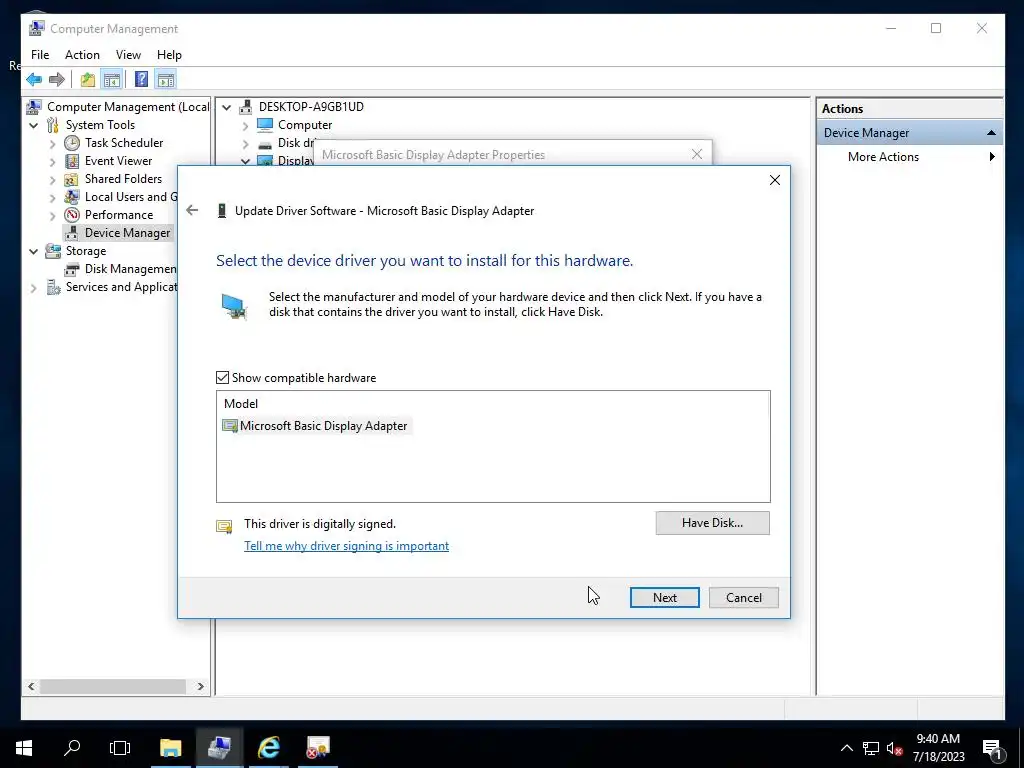Expand Task Scheduler node
This screenshot has width=1024, height=768.
(x=53, y=143)
